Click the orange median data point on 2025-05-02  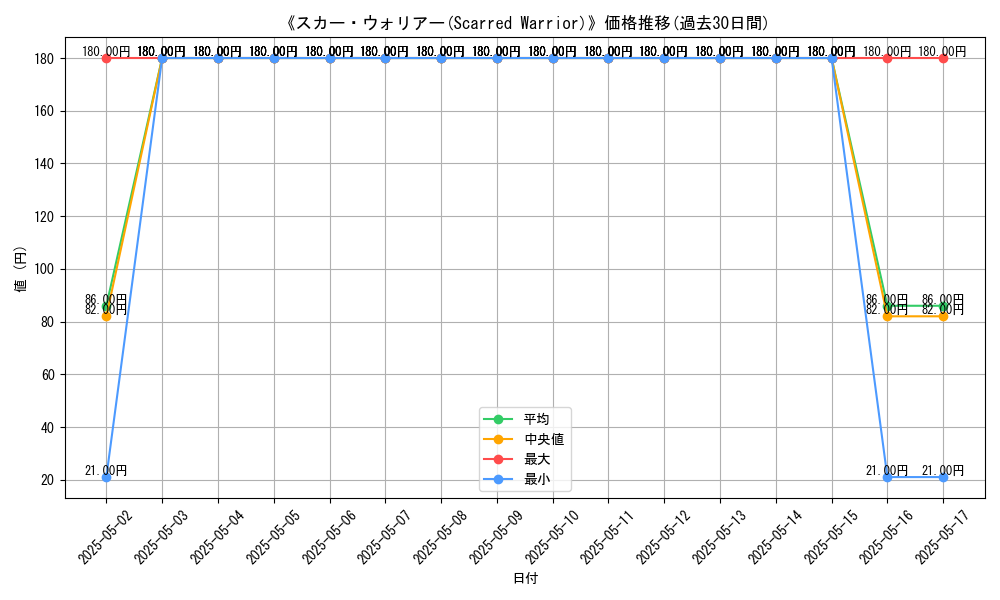(107, 316)
